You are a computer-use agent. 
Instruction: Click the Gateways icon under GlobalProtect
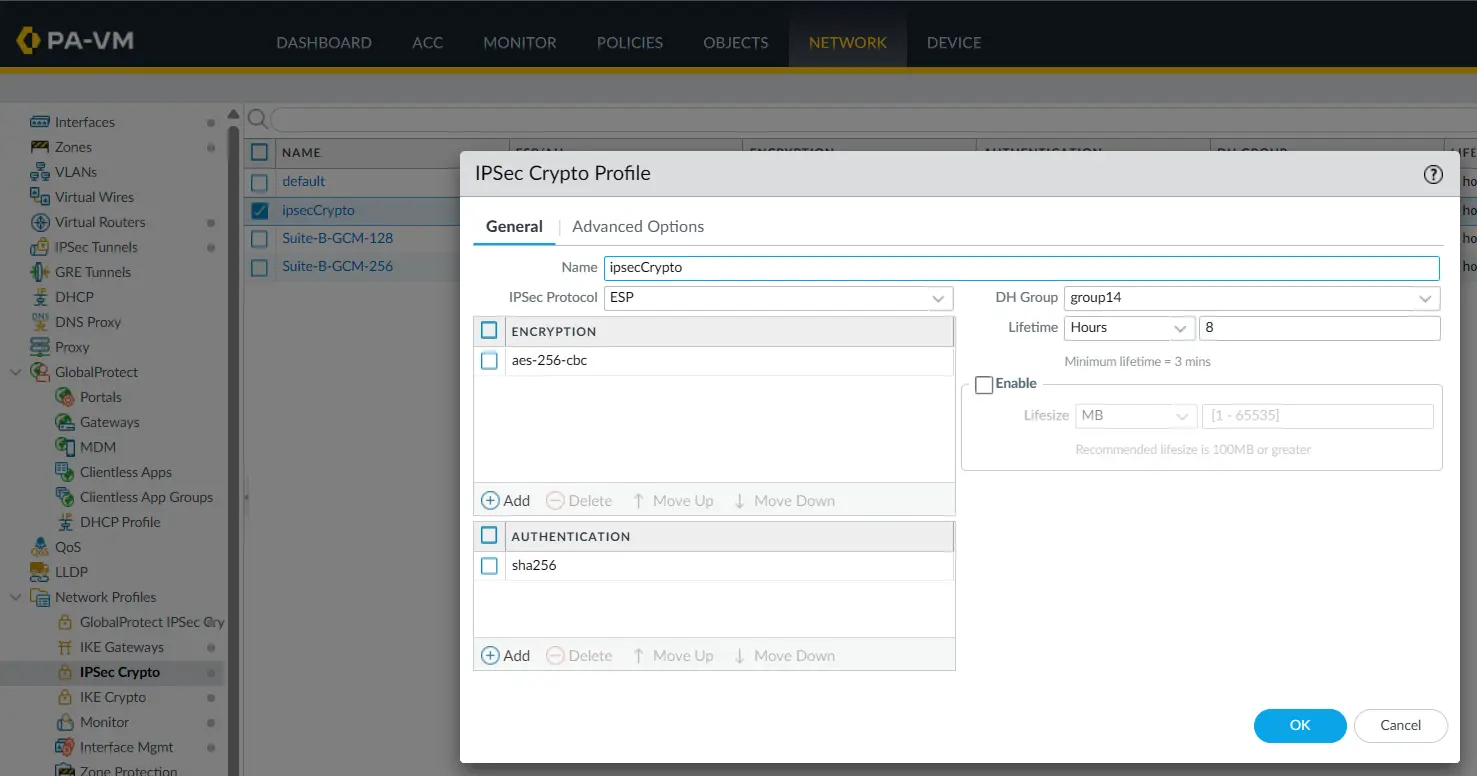pyautogui.click(x=65, y=422)
